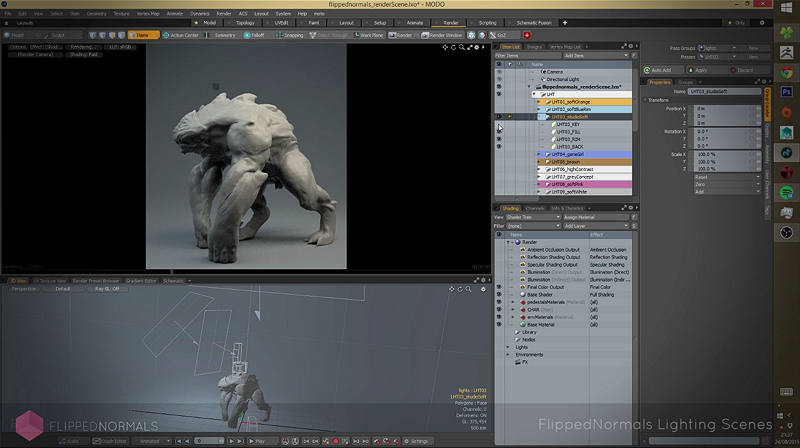800x448 pixels.
Task: Toggle visibility of LHT03_studioSoft light group
Action: click(499, 117)
